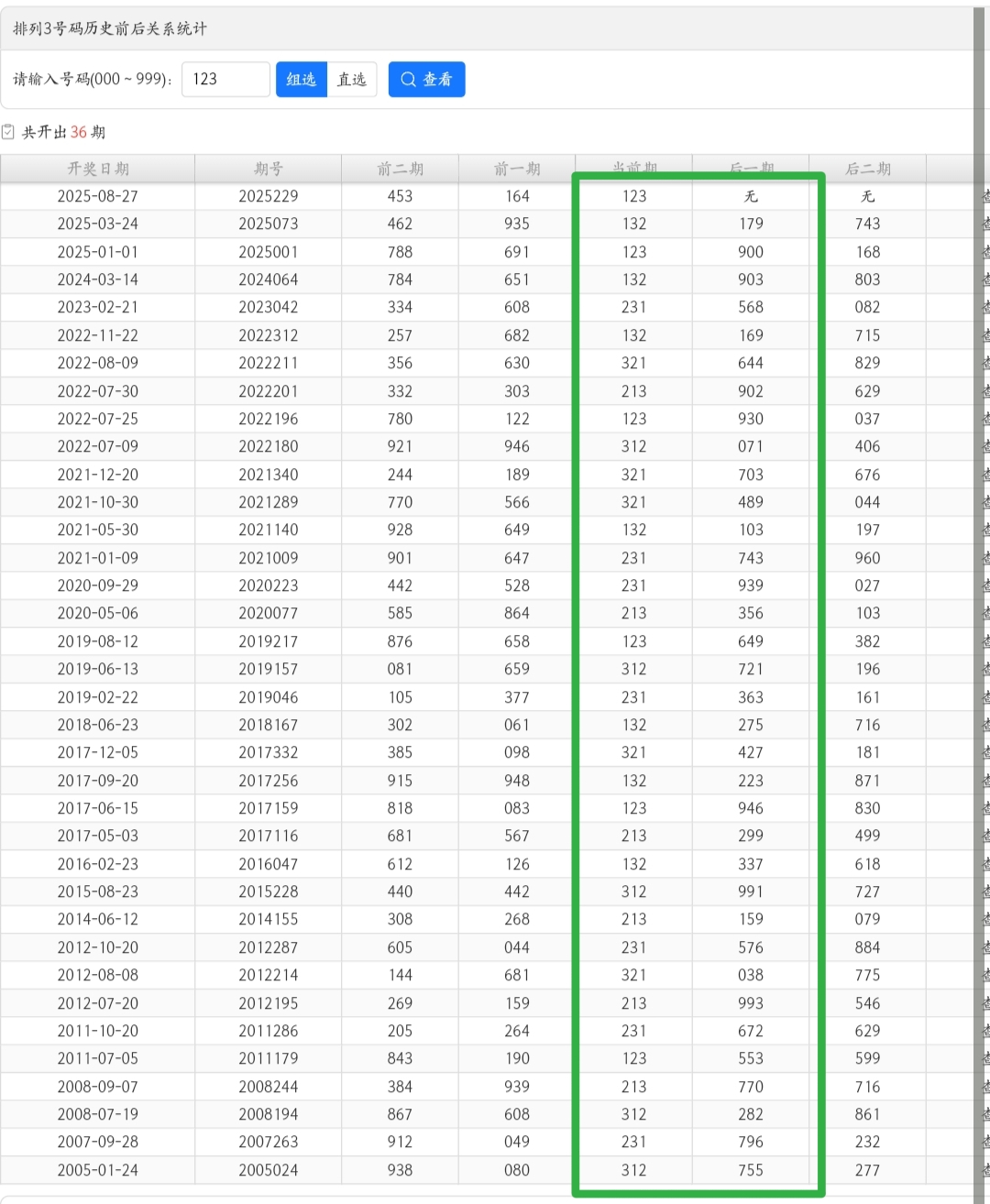Click 前一期 value 935 in the 2025073 row
Screen dimensions: 990x1204
tap(517, 224)
